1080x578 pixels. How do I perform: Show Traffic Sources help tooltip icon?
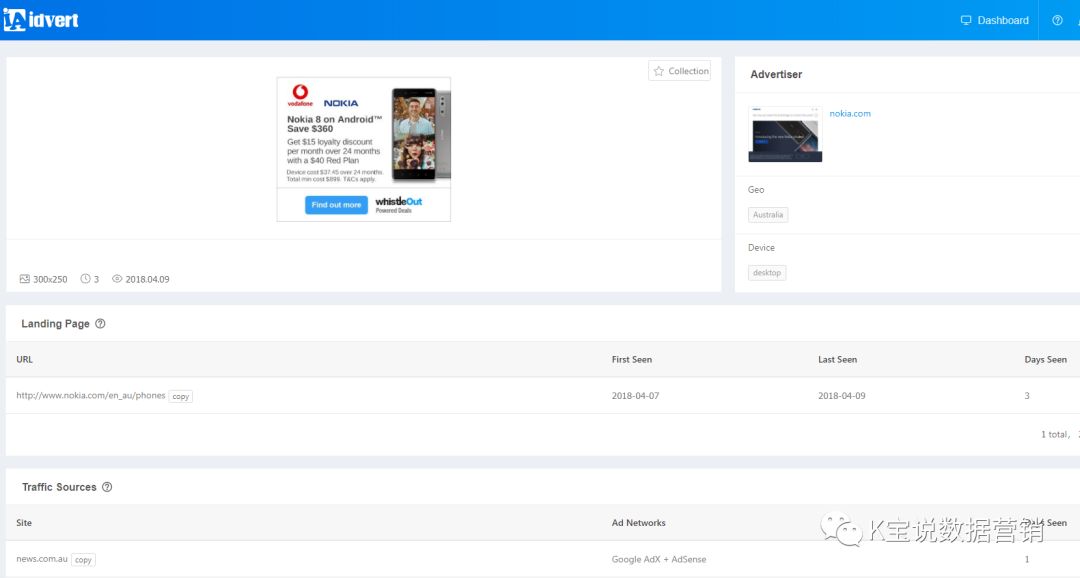(x=107, y=487)
